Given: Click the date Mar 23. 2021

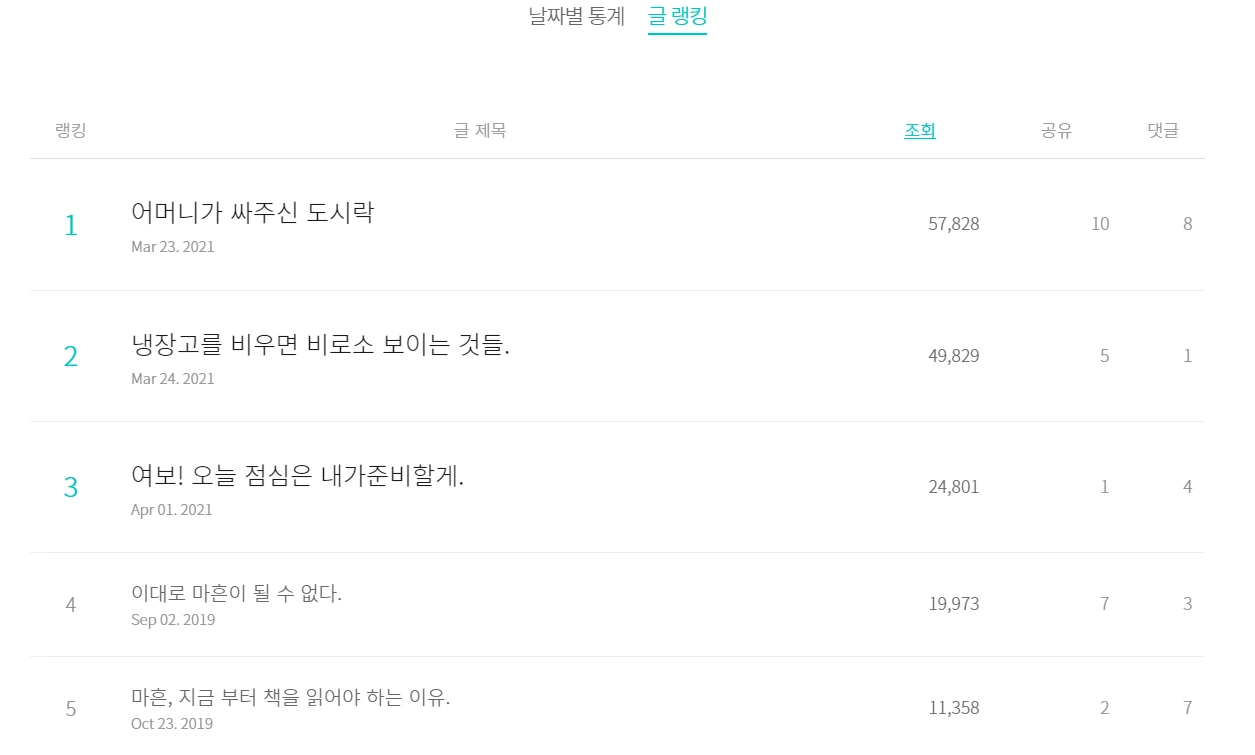Looking at the screenshot, I should pyautogui.click(x=172, y=247).
